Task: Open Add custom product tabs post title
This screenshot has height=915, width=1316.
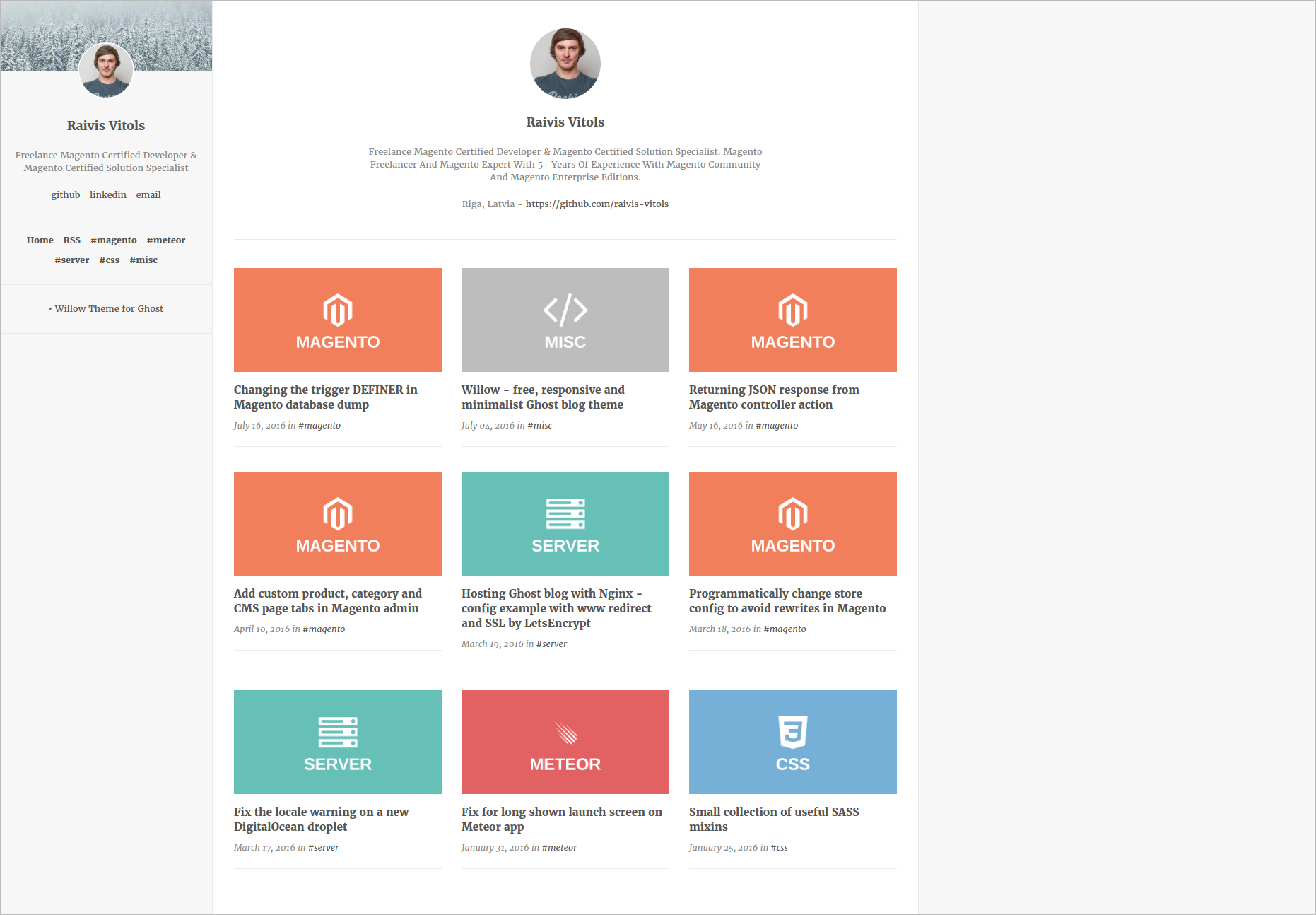Action: [x=328, y=600]
